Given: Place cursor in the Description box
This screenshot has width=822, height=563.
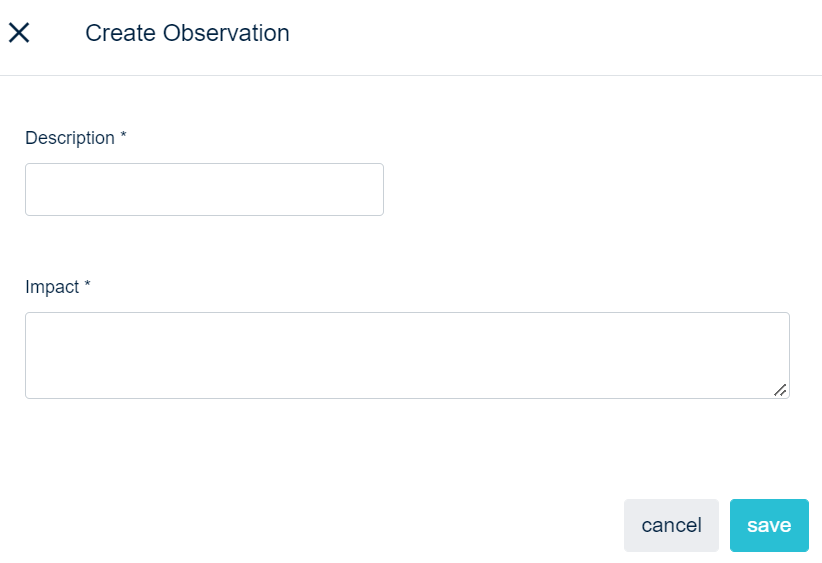Looking at the screenshot, I should pos(204,189).
